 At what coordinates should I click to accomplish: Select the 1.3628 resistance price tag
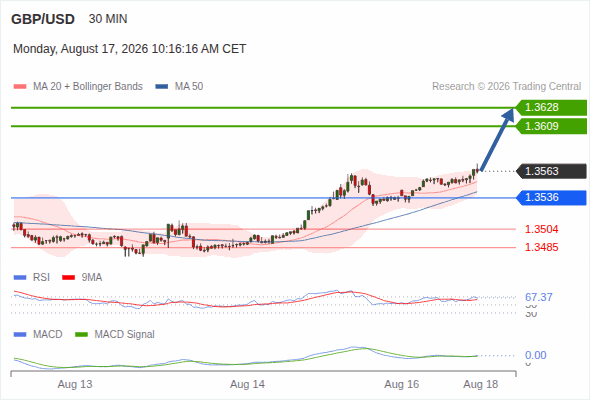pyautogui.click(x=551, y=108)
